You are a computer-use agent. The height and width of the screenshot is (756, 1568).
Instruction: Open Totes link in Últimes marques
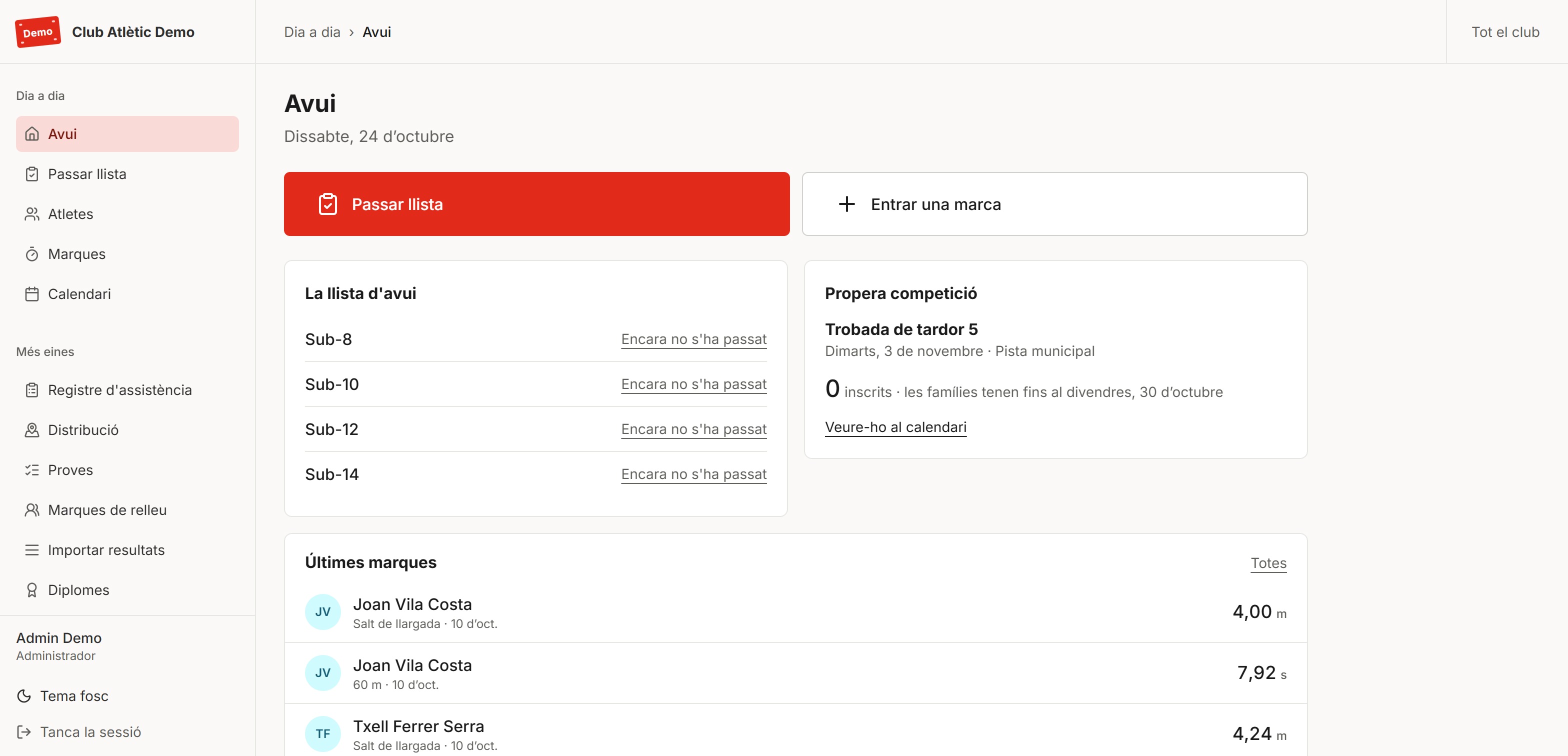(x=1268, y=563)
